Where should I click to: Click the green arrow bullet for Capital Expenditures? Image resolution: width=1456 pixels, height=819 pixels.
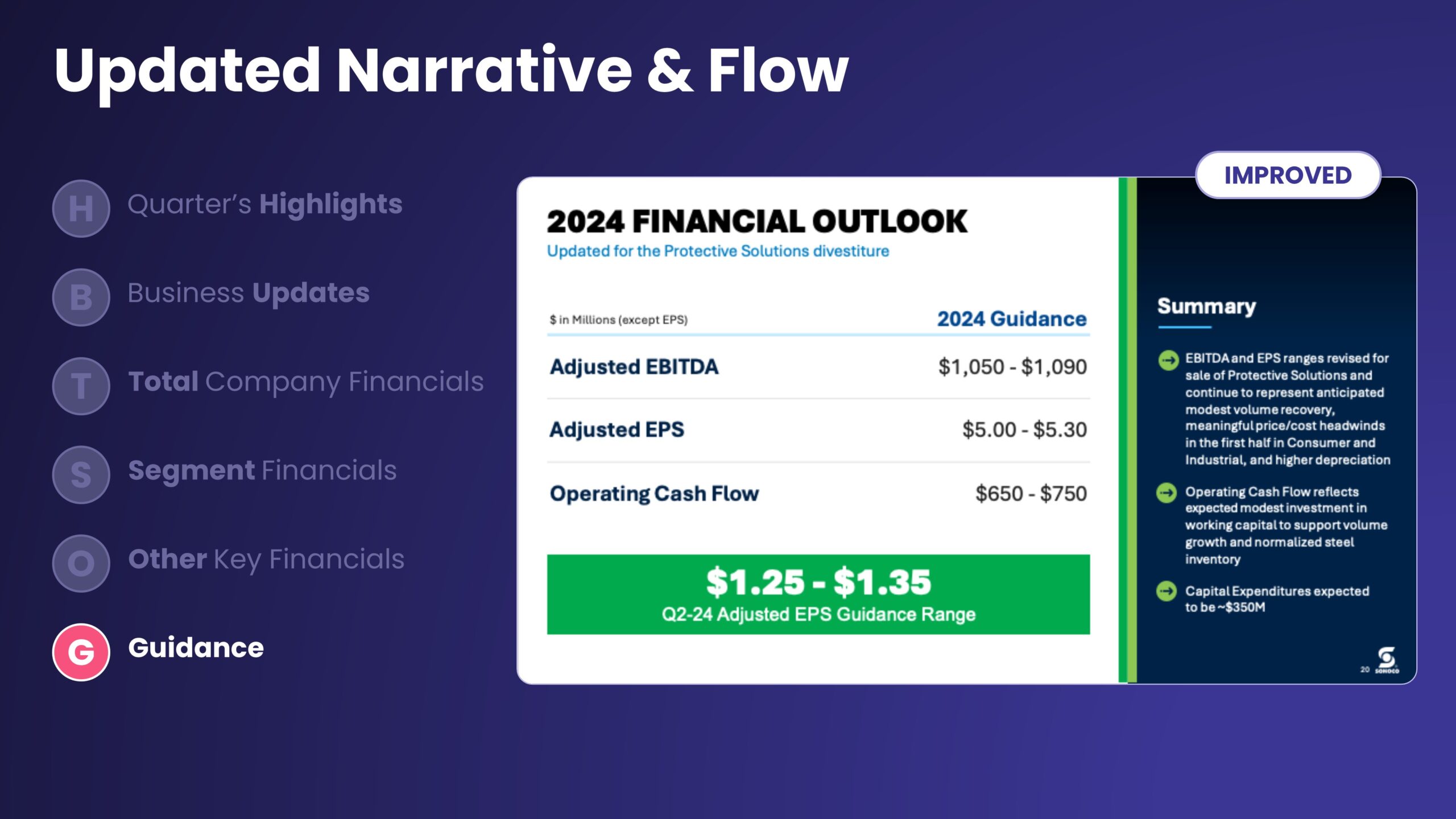click(x=1167, y=591)
